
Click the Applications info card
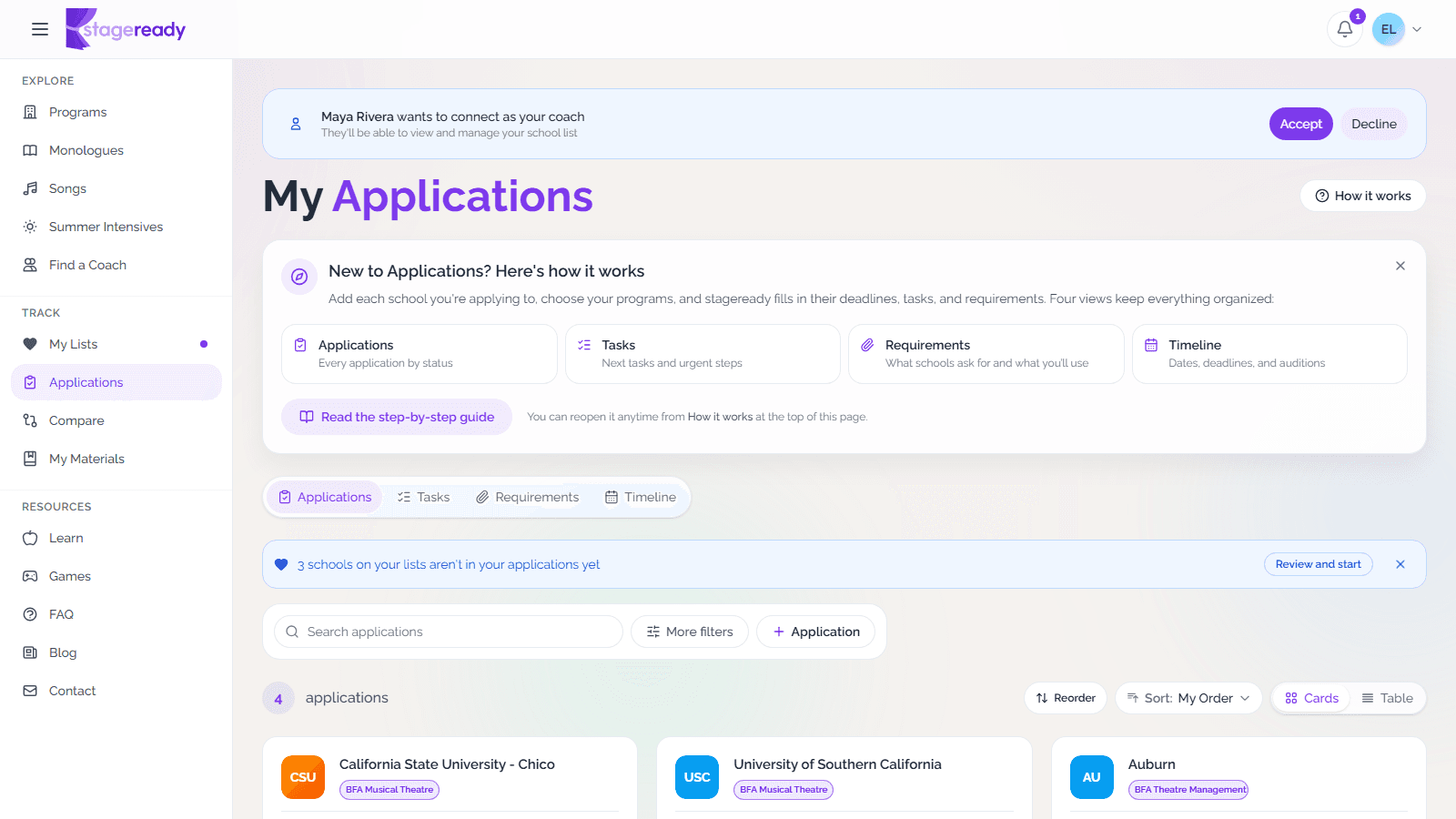tap(420, 354)
